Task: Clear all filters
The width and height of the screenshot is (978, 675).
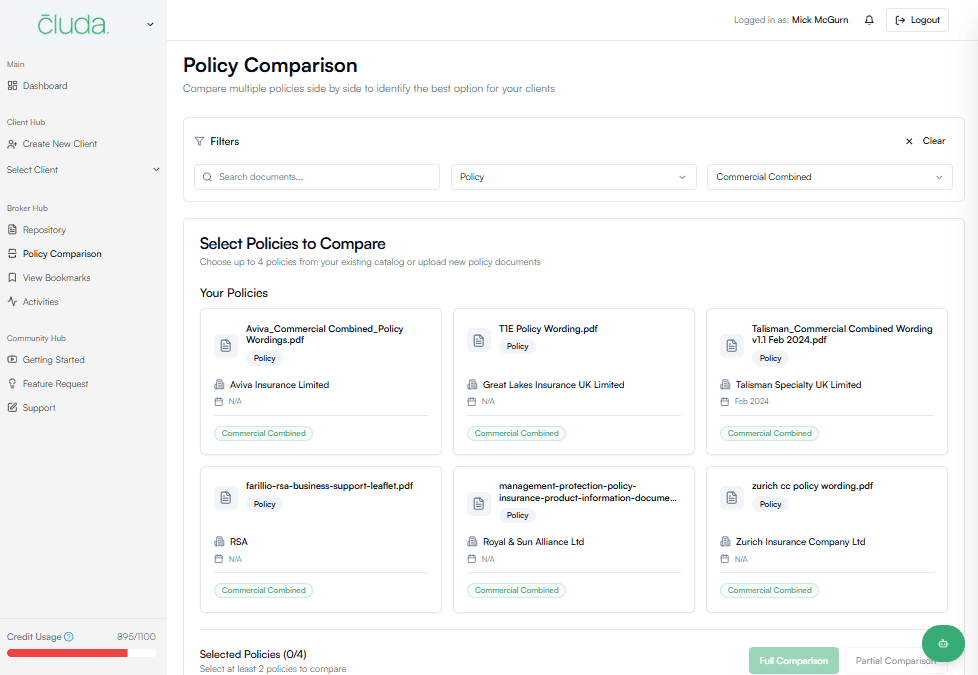Action: pyautogui.click(x=925, y=141)
